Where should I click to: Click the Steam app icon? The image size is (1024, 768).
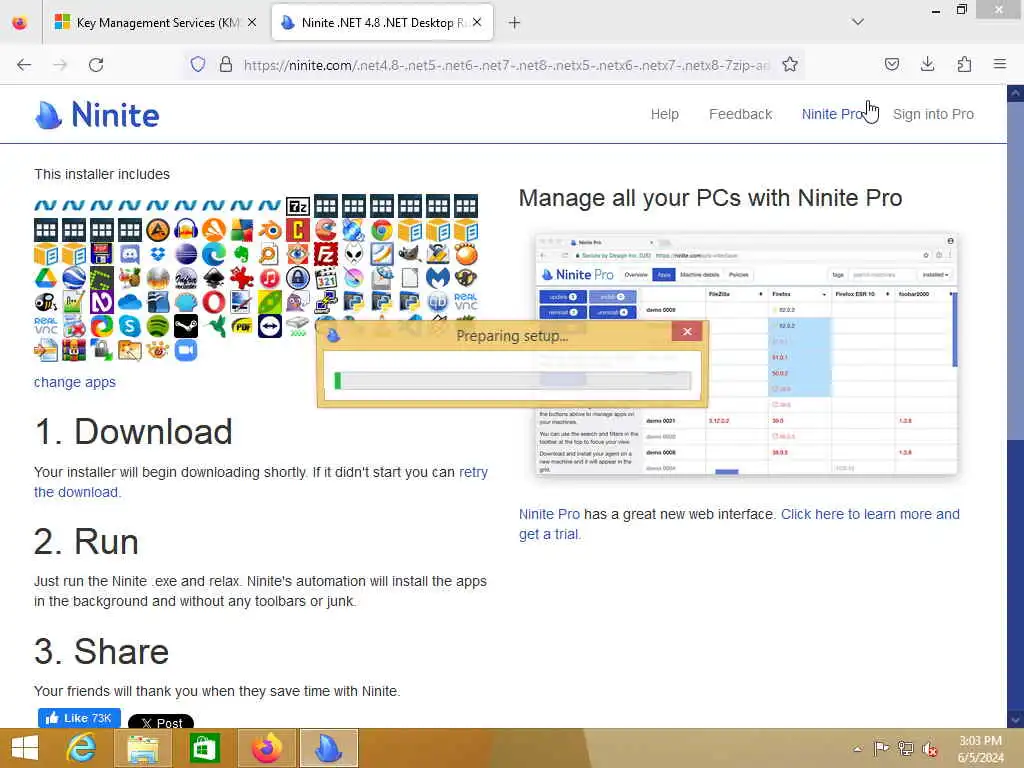(186, 327)
